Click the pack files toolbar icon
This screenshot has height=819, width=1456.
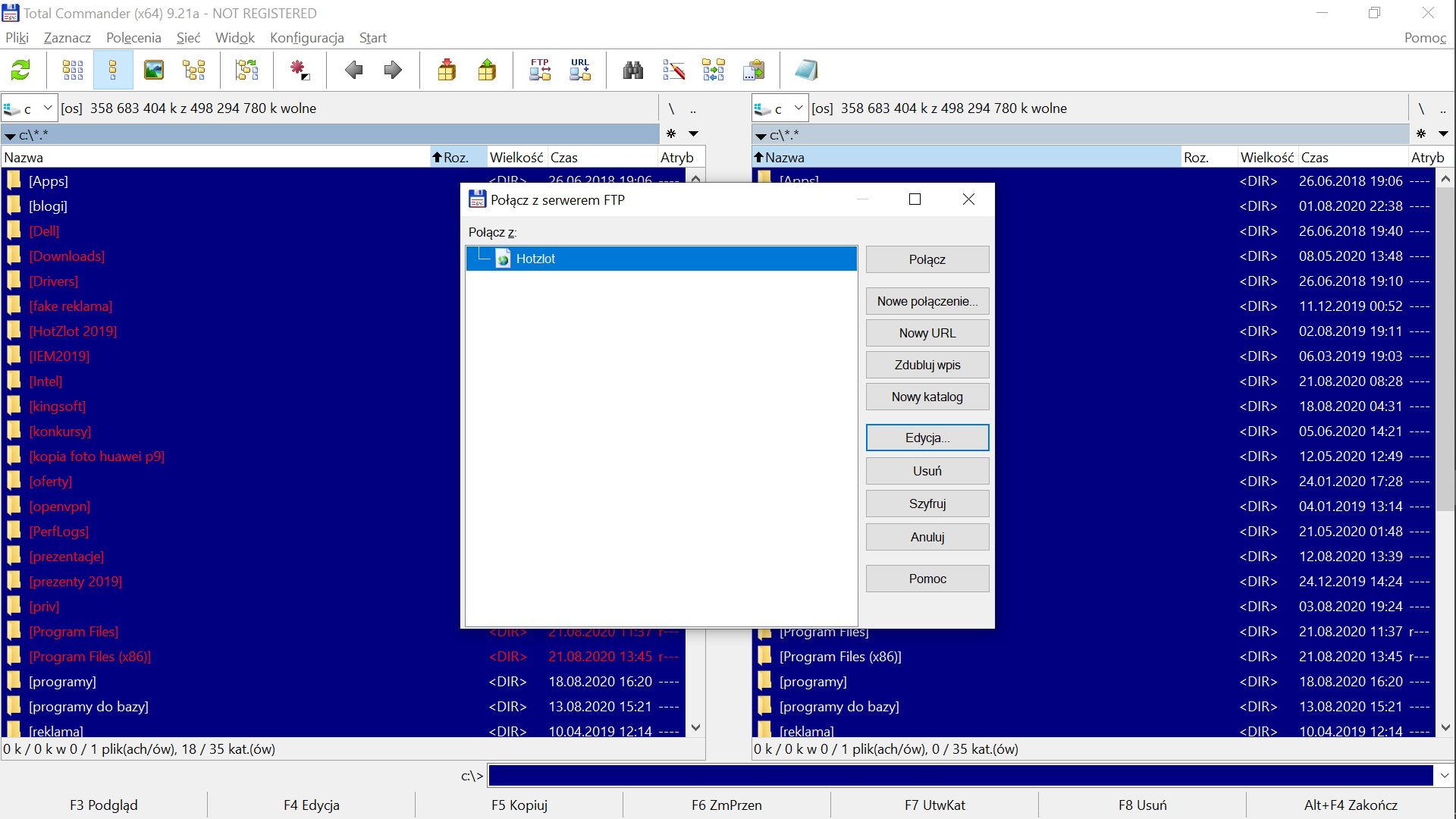click(447, 71)
